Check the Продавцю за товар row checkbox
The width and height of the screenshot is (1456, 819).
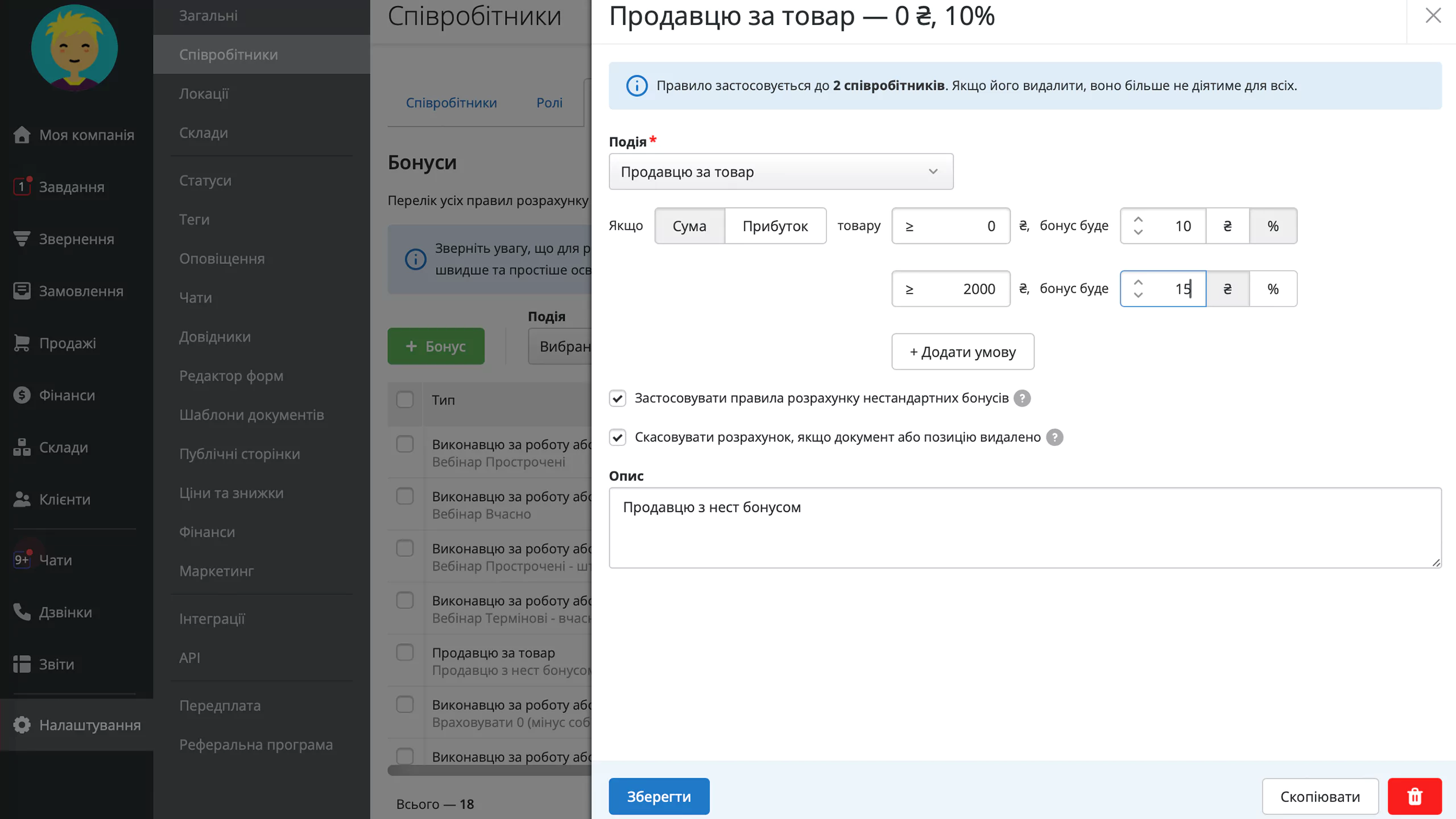405,652
